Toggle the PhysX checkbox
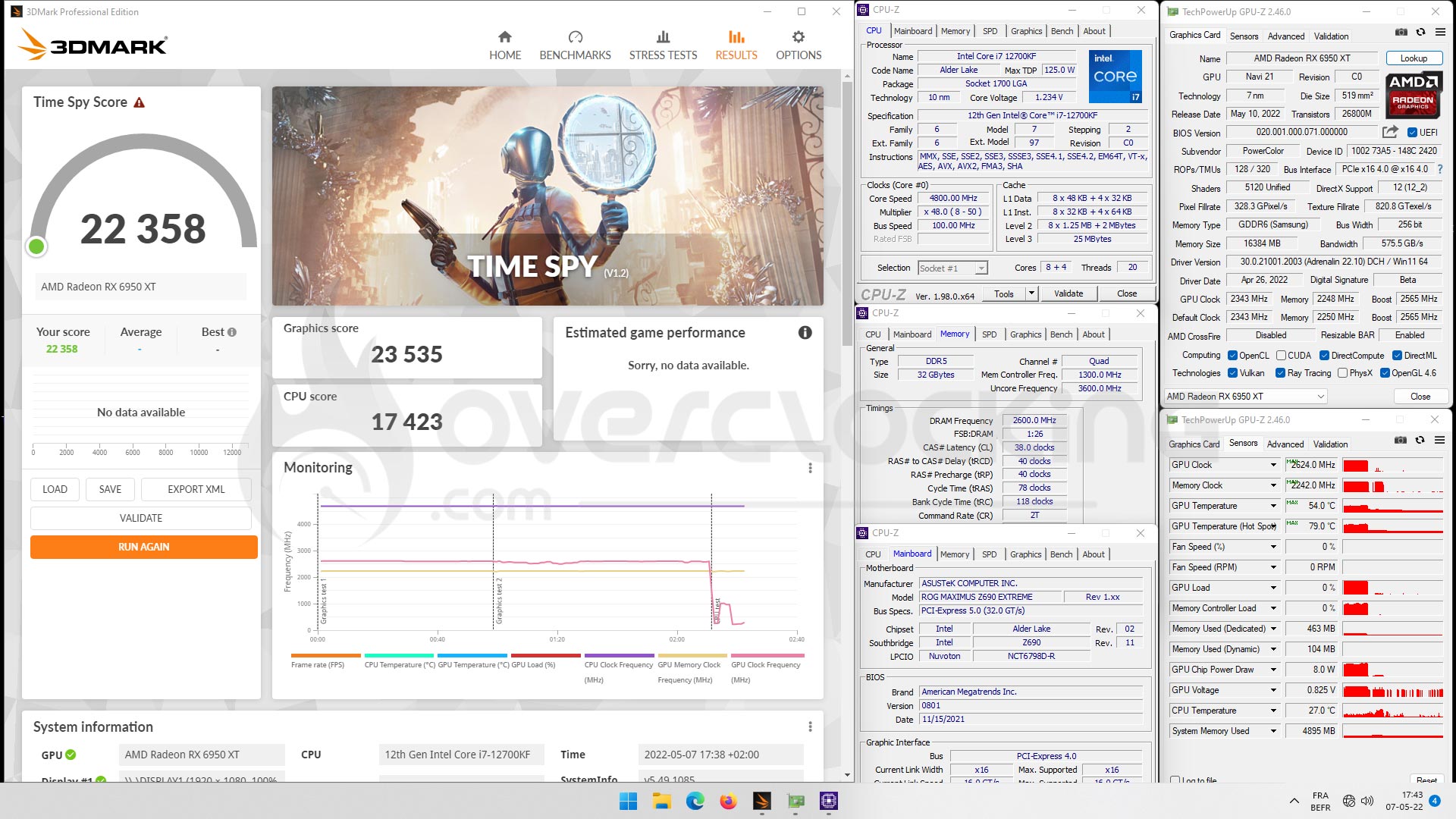The image size is (1456, 819). [x=1342, y=373]
